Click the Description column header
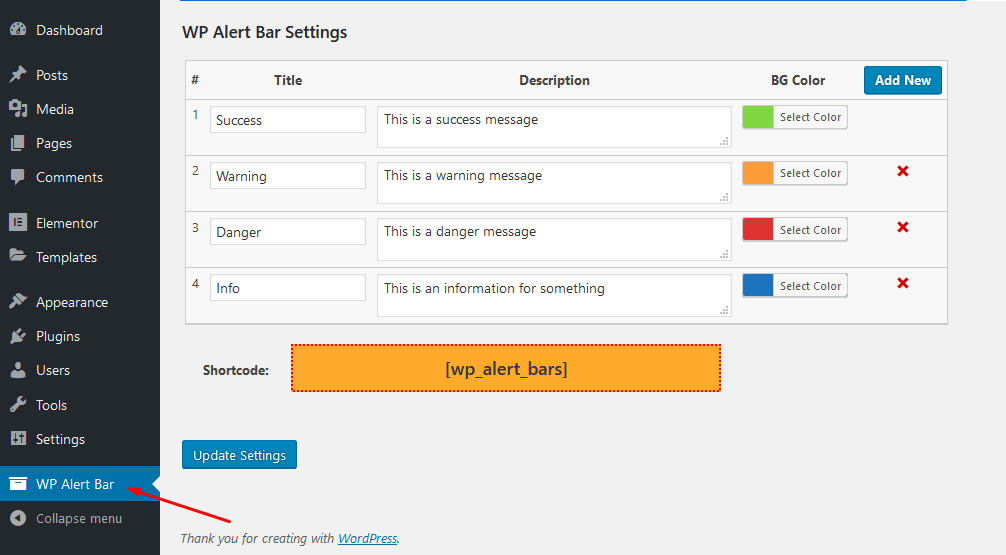Screen dimensions: 1006x555 coord(554,80)
